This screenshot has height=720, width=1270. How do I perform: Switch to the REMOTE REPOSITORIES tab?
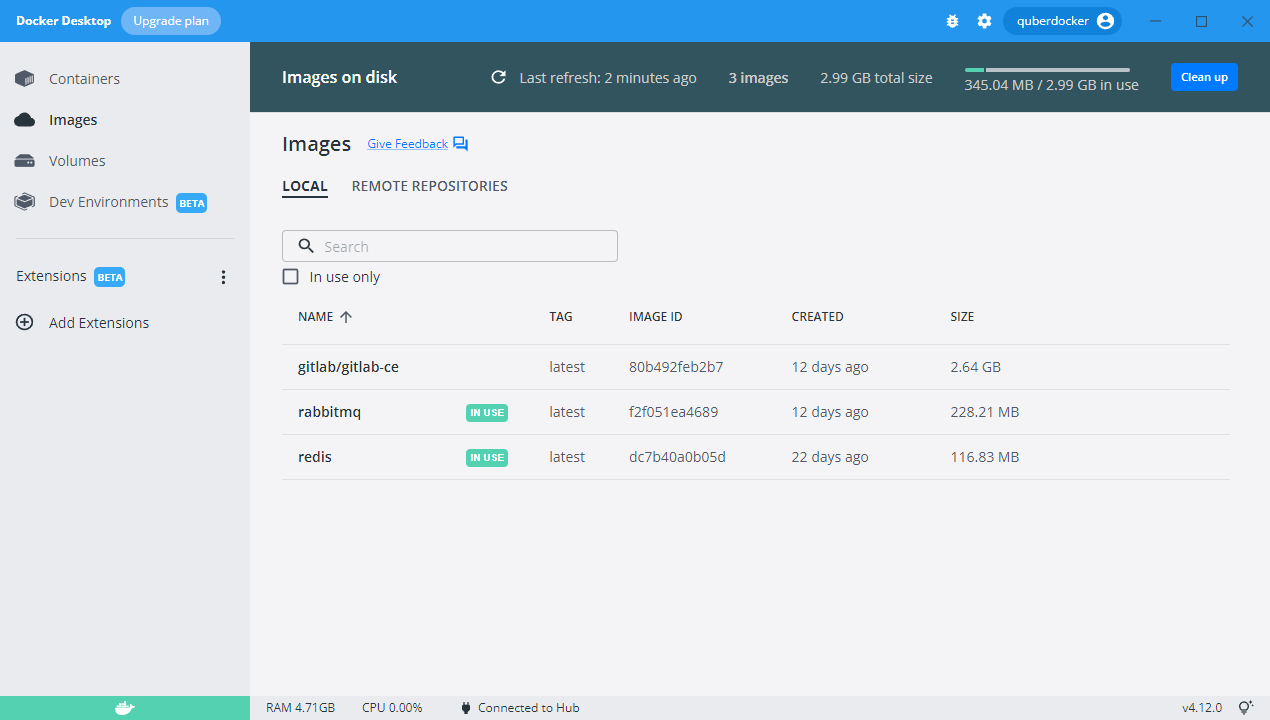[429, 186]
